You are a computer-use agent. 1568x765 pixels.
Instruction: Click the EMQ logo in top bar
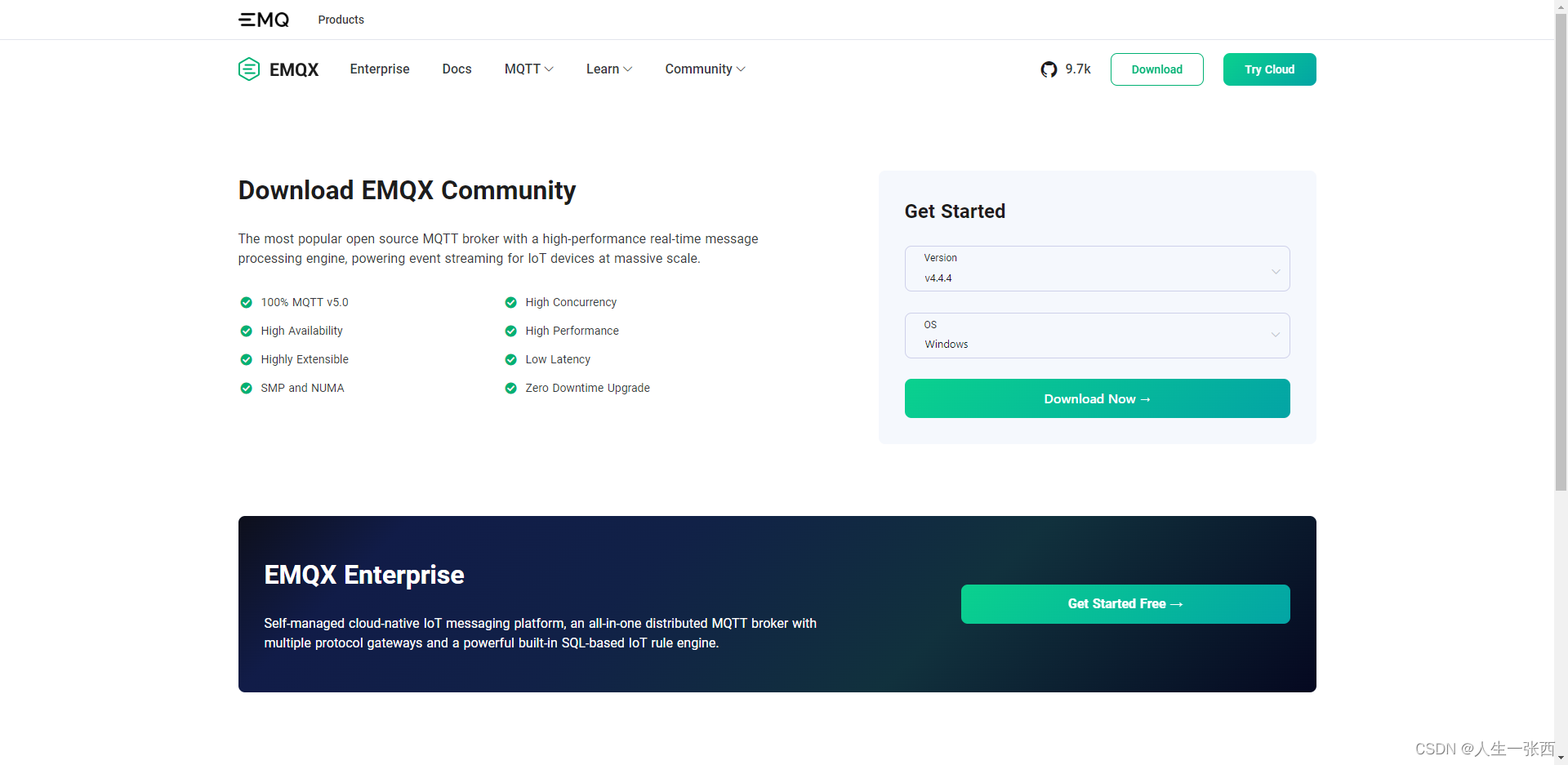(x=264, y=20)
